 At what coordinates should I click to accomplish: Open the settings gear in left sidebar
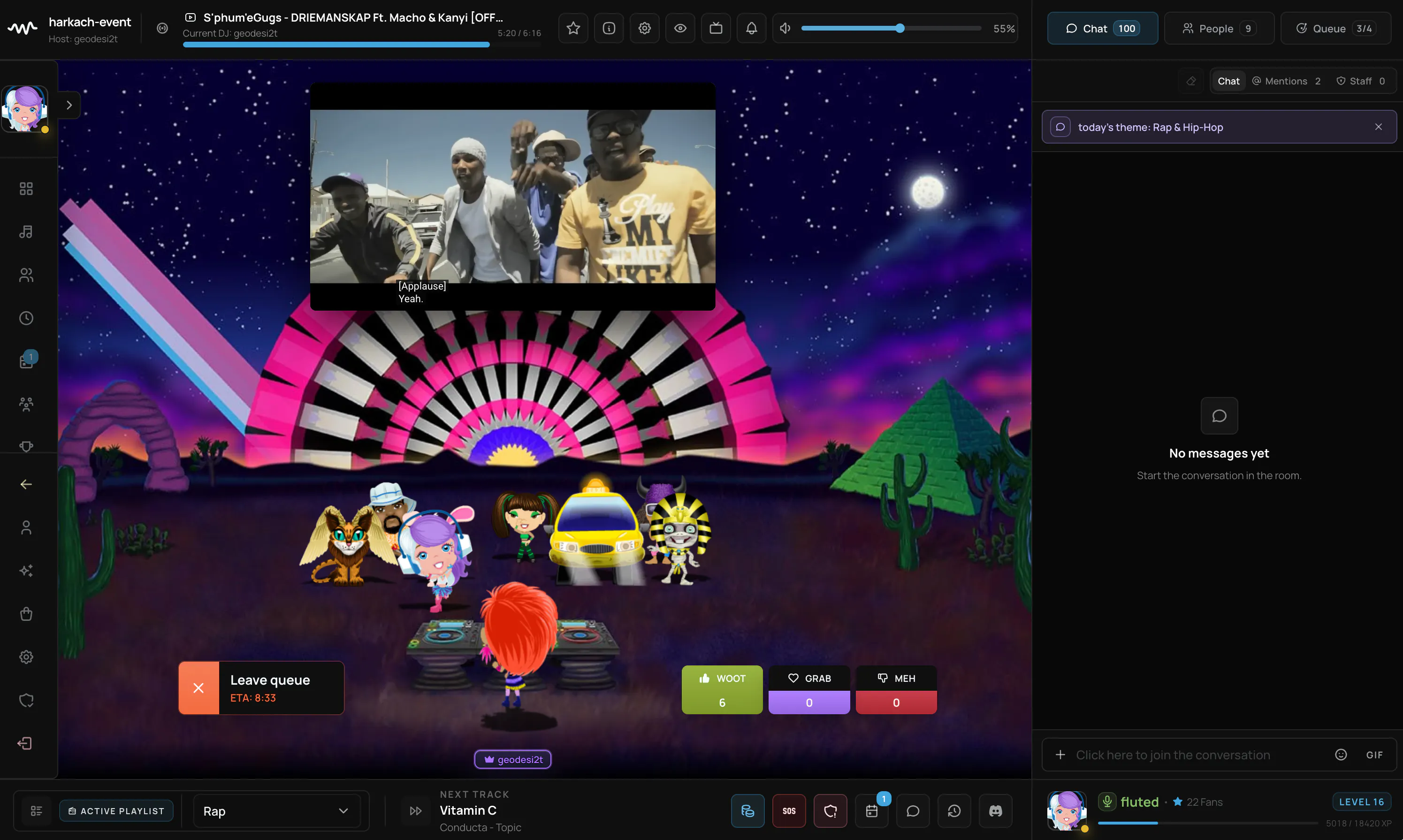[x=26, y=657]
